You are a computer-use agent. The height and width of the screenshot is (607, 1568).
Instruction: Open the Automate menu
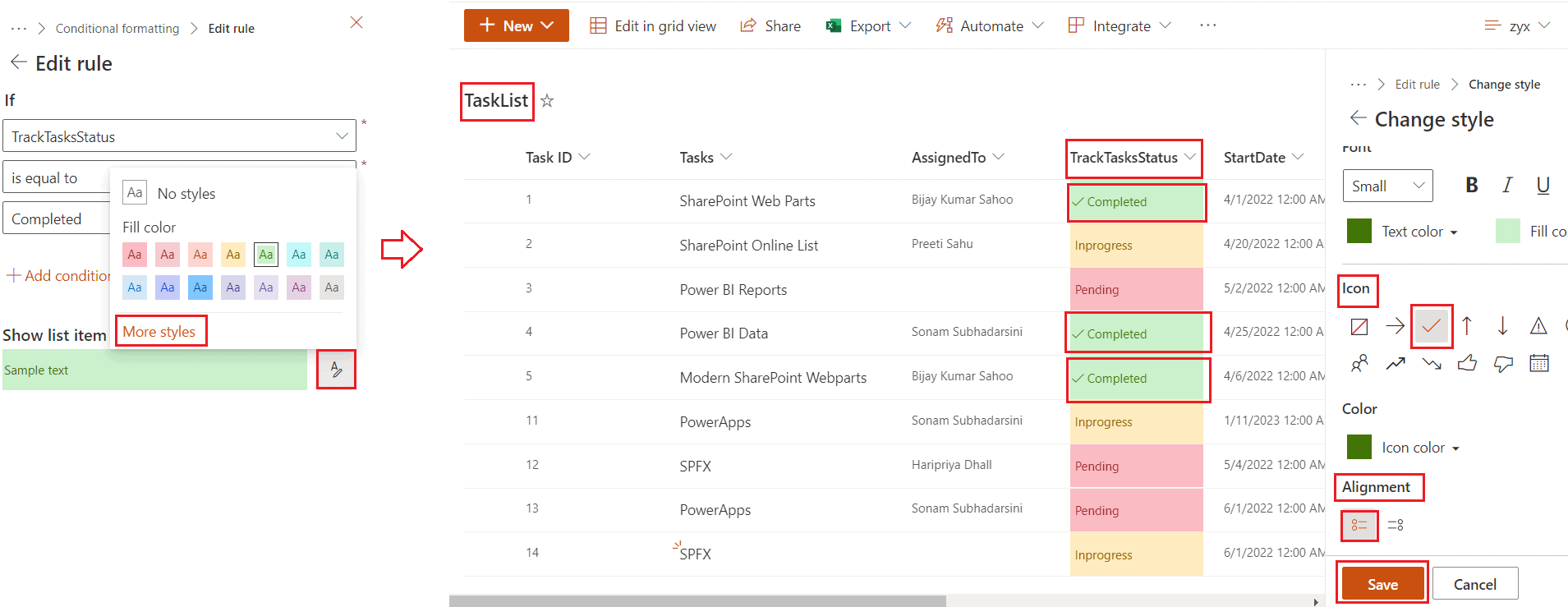pyautogui.click(x=990, y=26)
